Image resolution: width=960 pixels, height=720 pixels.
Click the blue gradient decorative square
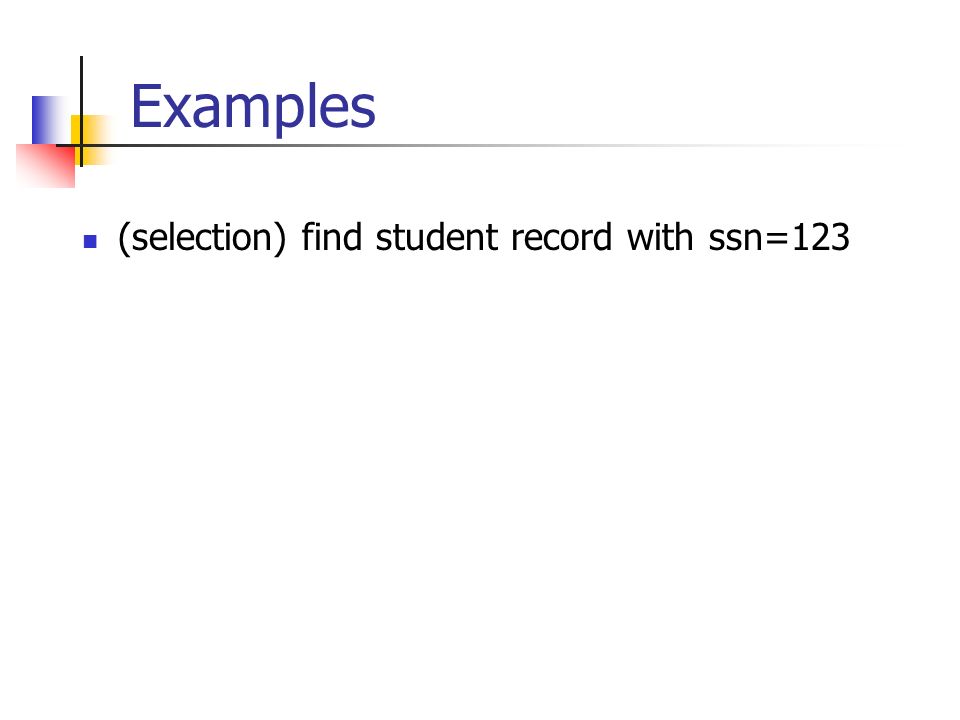click(51, 120)
